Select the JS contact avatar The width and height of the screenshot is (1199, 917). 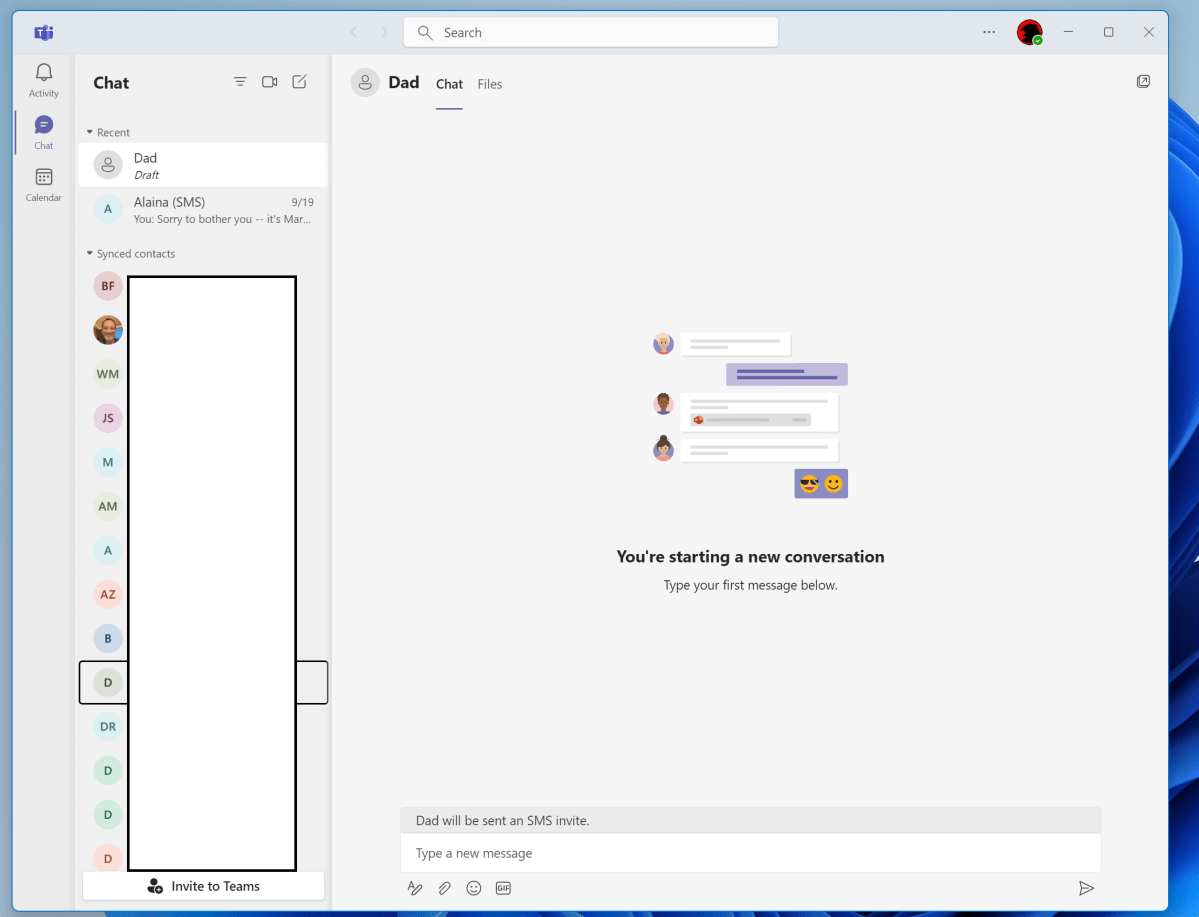(108, 418)
